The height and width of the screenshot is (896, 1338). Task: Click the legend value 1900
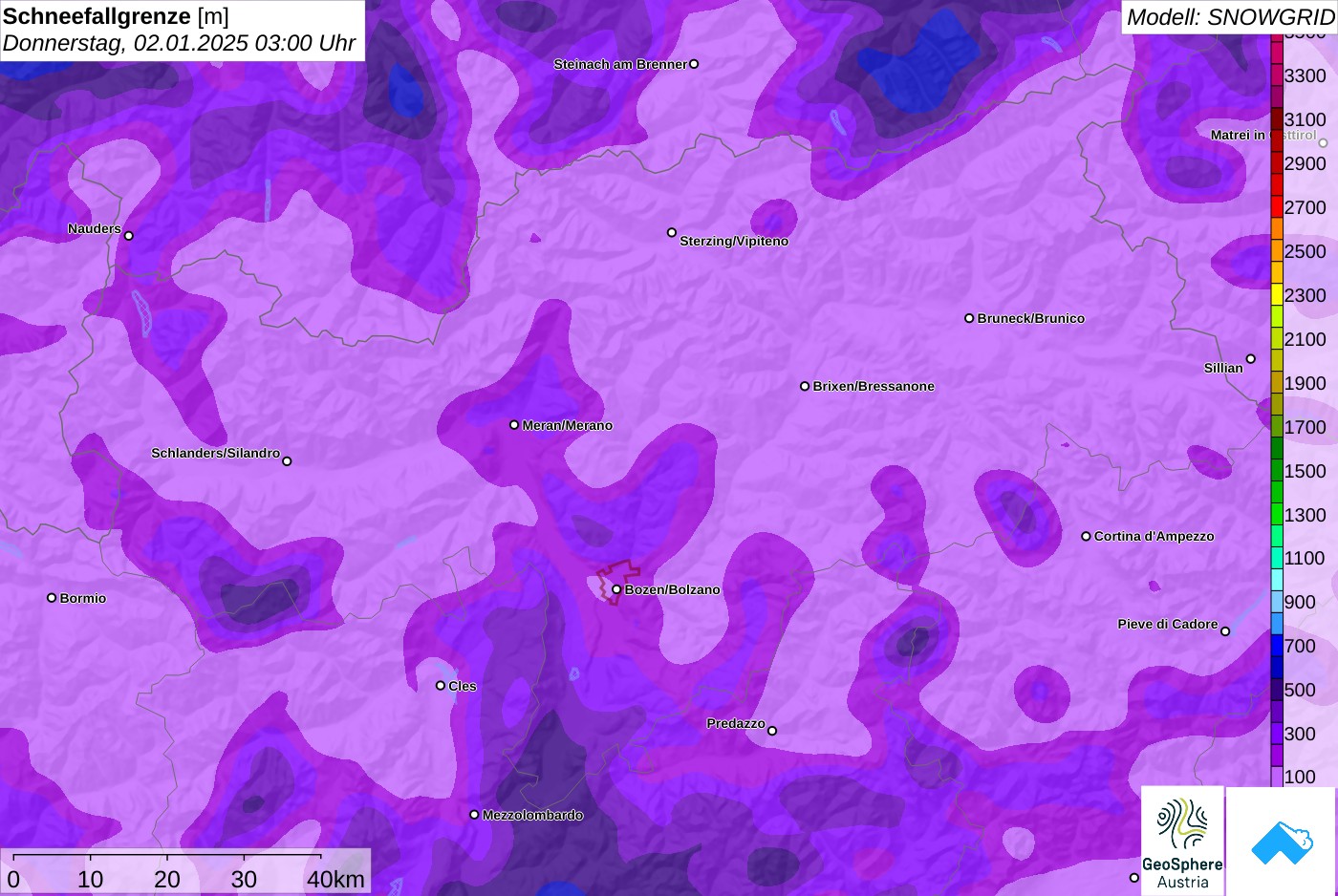(x=1306, y=383)
